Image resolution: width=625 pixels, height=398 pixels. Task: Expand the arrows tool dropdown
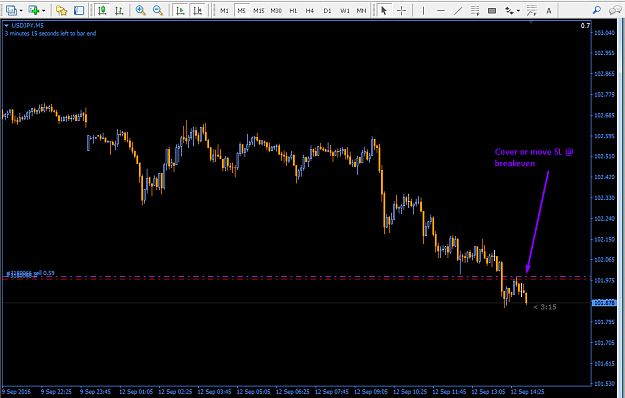click(x=518, y=11)
